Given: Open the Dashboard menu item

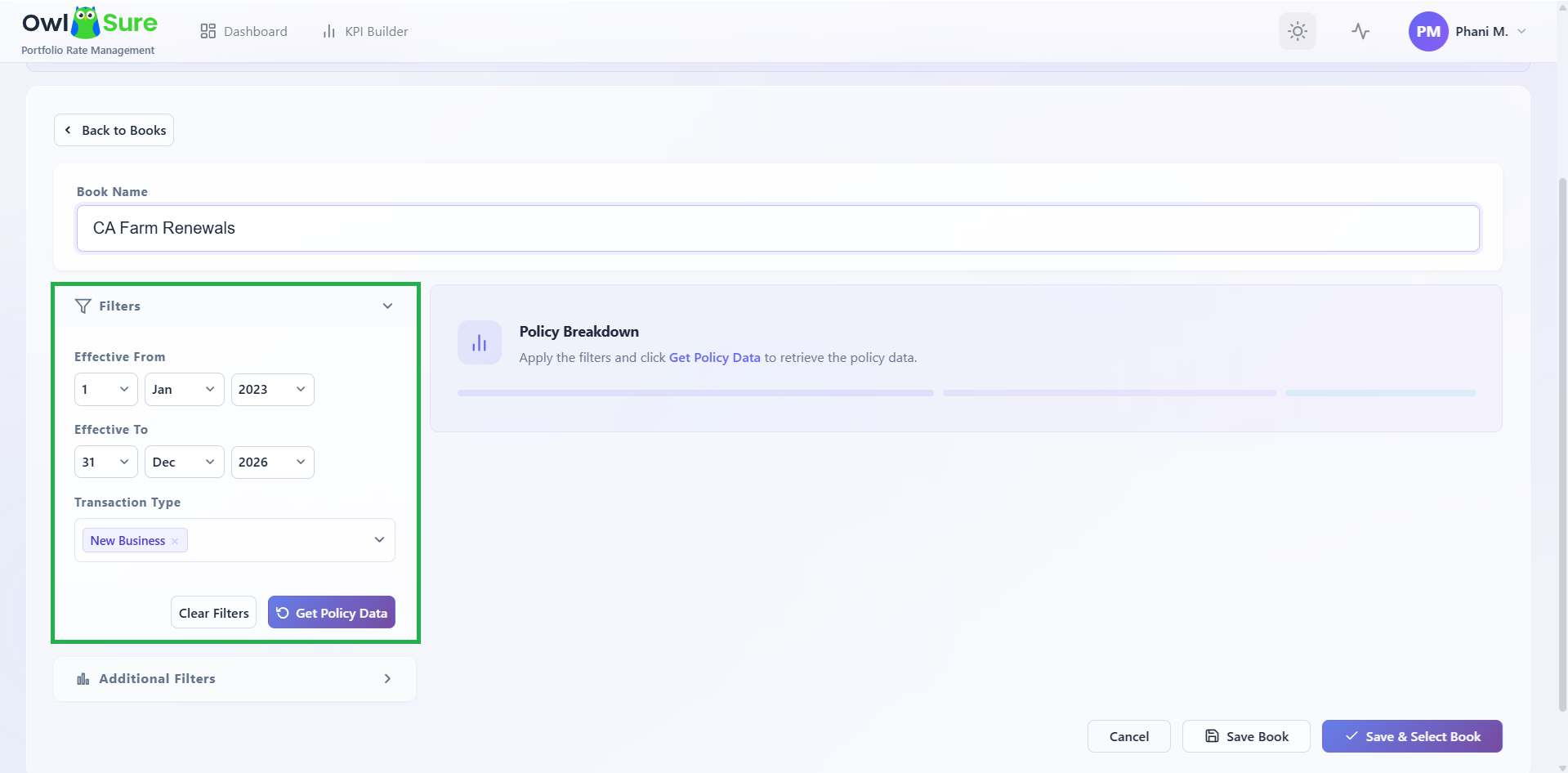Looking at the screenshot, I should click(x=243, y=31).
